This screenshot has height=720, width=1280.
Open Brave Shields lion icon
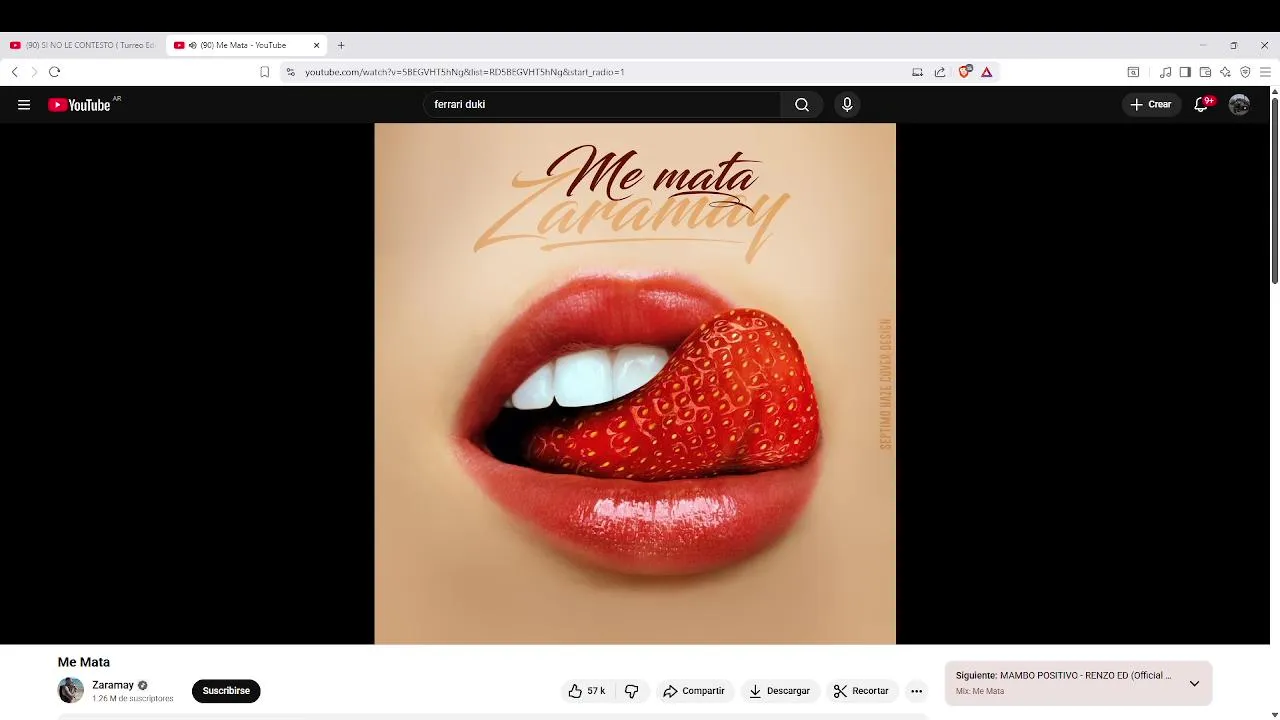click(965, 72)
